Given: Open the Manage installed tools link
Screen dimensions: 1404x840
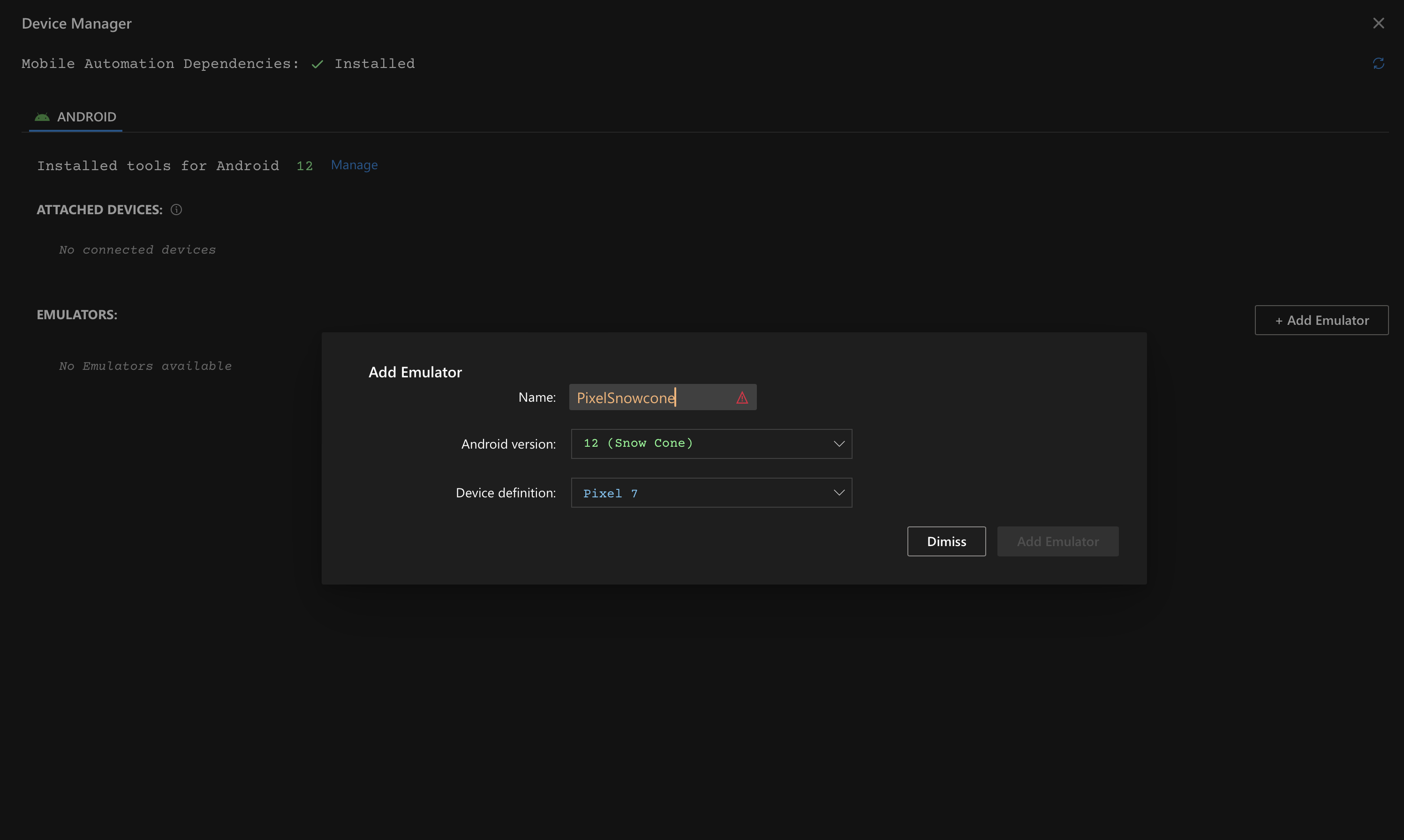Looking at the screenshot, I should (354, 165).
